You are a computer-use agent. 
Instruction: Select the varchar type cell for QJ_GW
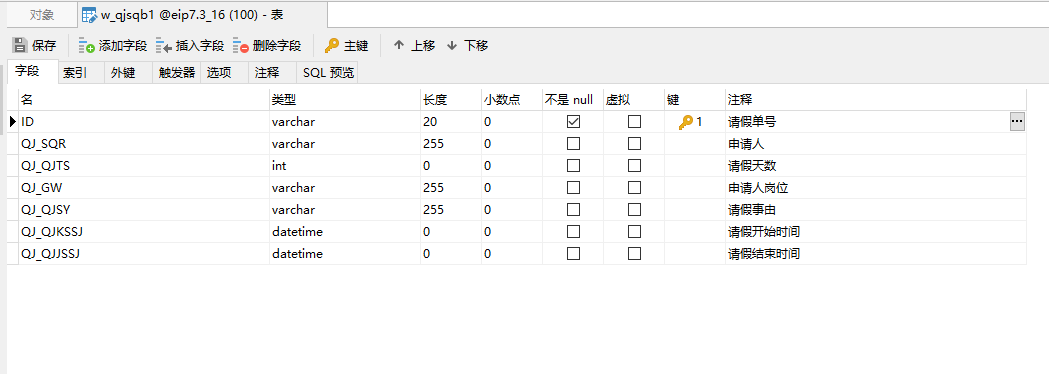[345, 187]
